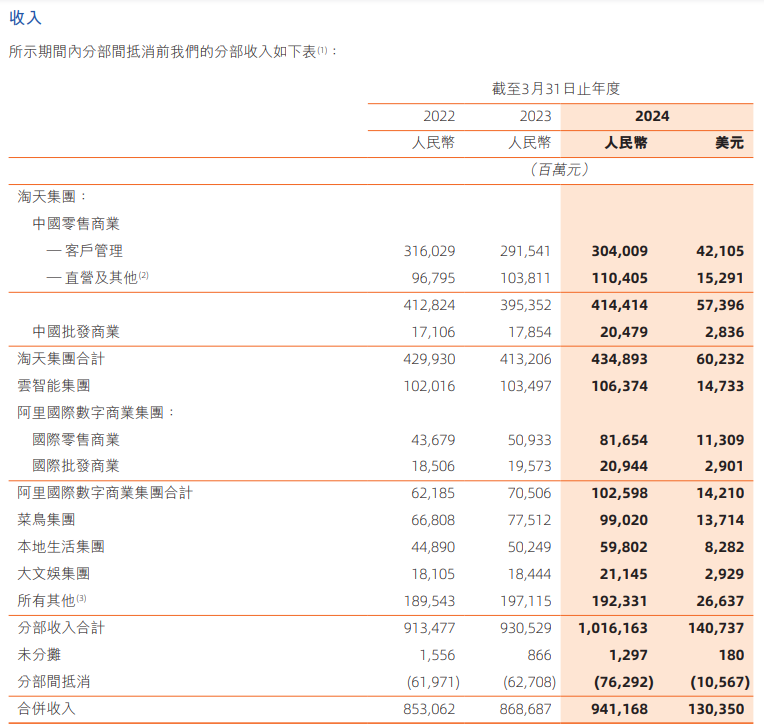Select value 81,654 in 國際零售商業 row
The height and width of the screenshot is (728, 764).
[624, 440]
